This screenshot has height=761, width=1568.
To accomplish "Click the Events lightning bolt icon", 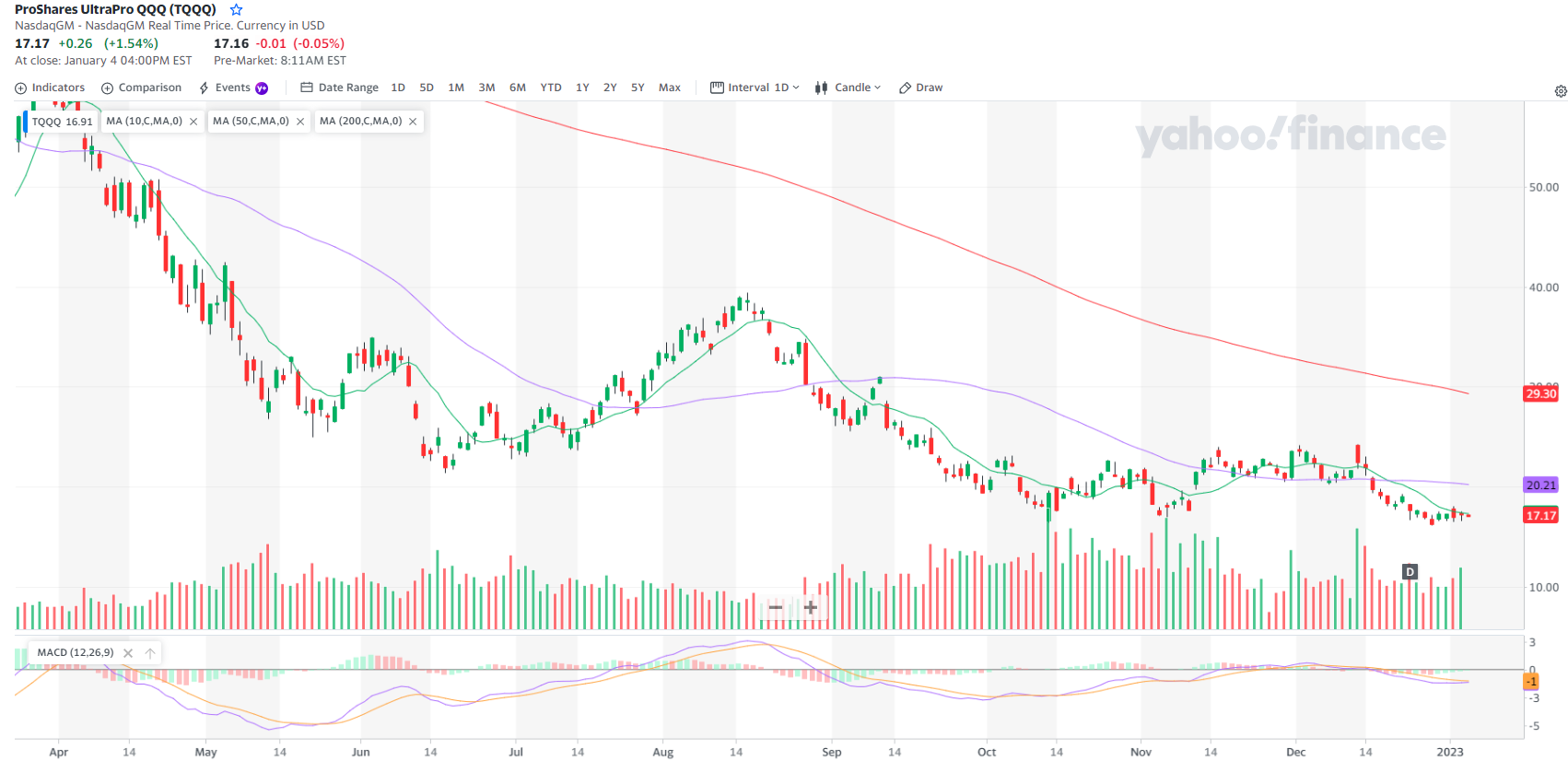I will [205, 88].
